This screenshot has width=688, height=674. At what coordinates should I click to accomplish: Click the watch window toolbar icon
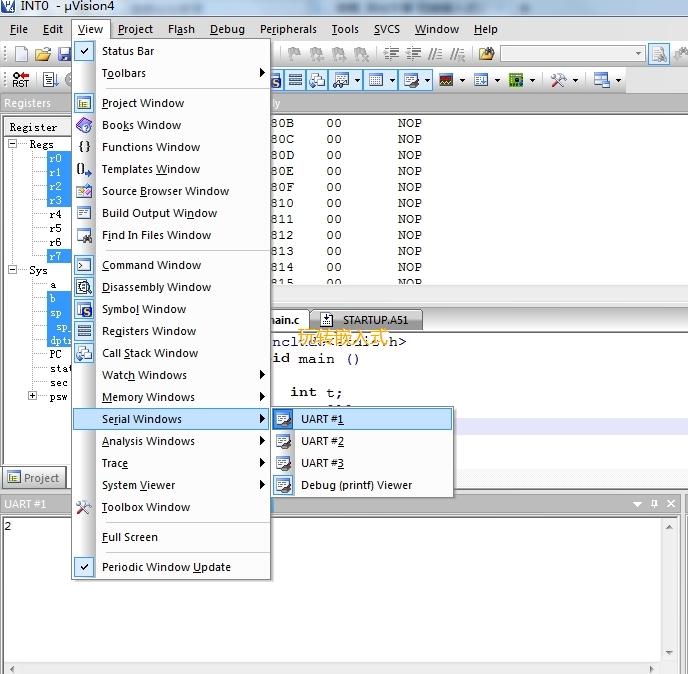coord(341,80)
